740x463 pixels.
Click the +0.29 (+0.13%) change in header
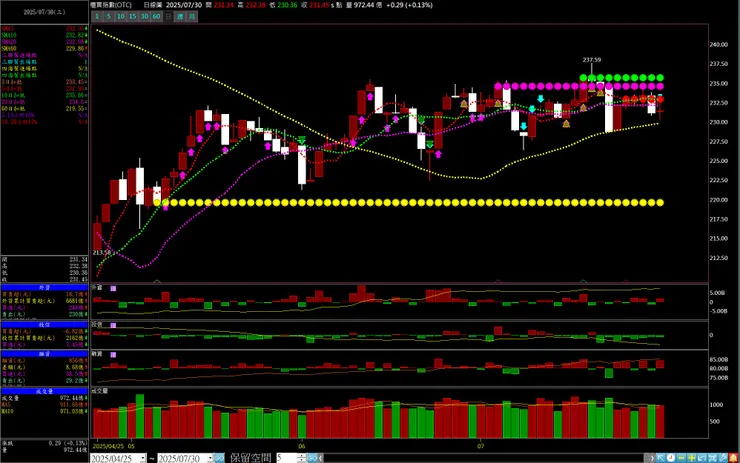(409, 5)
